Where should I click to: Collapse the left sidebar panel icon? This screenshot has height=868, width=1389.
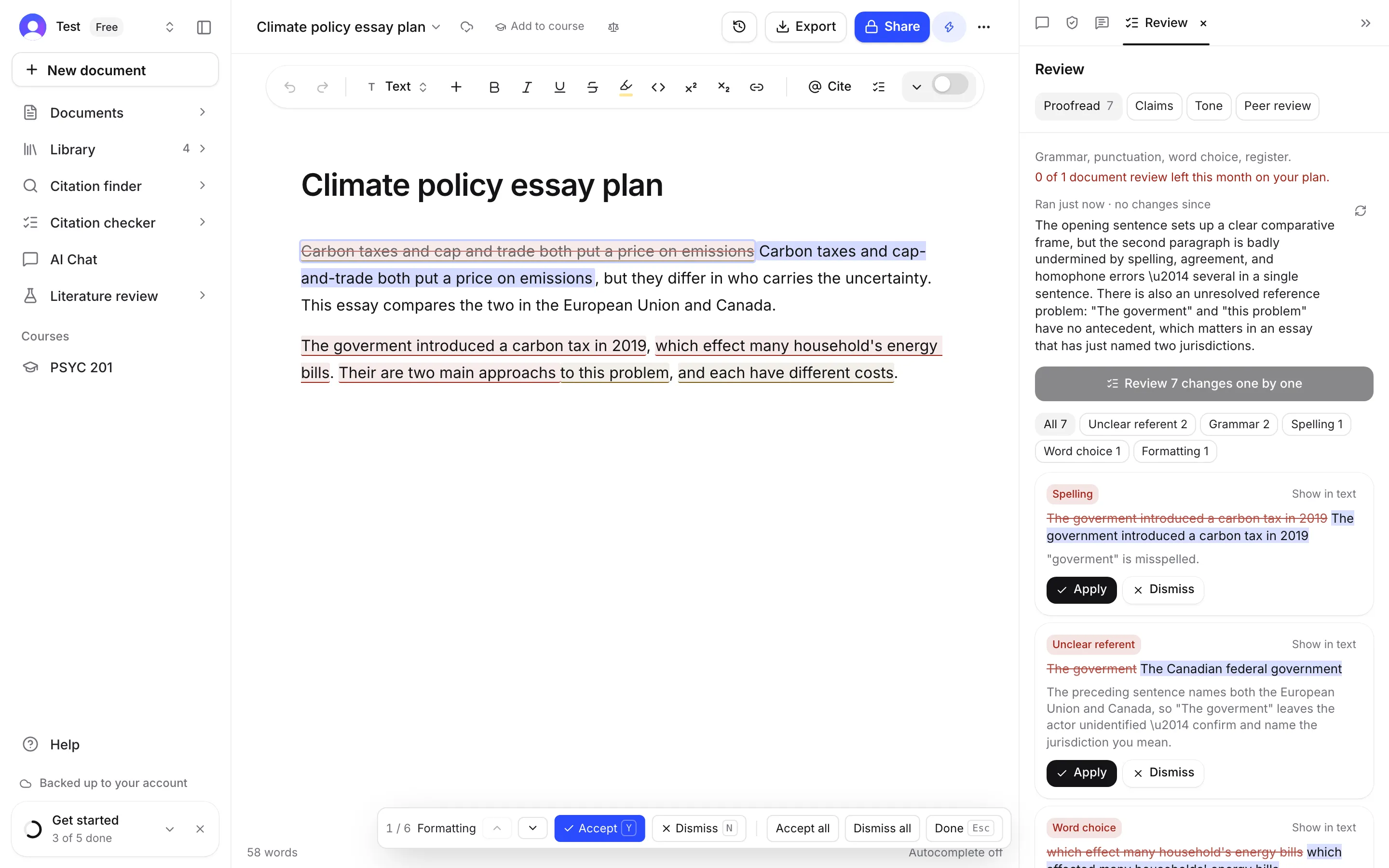(x=204, y=27)
